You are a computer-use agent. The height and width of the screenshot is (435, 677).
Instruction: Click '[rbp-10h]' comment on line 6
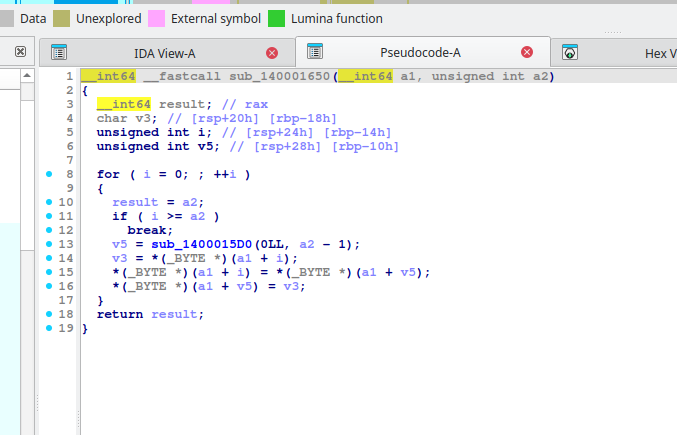365,146
